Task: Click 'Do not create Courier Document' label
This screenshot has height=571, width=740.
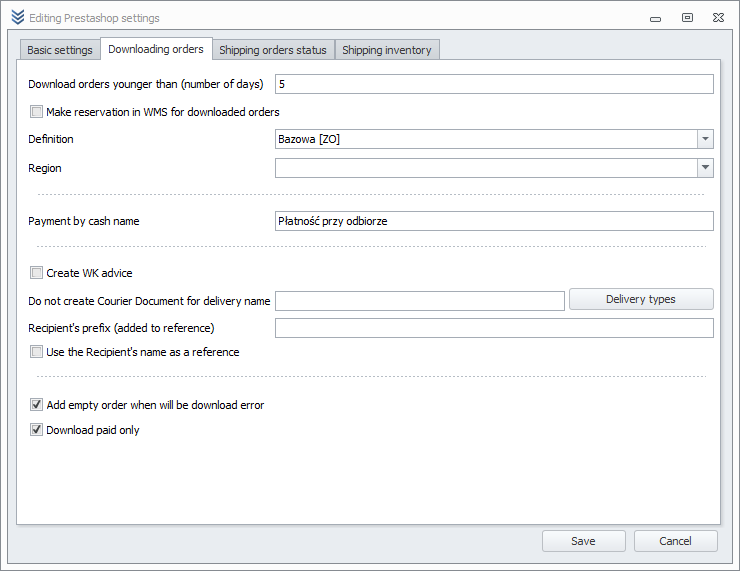Action: (149, 301)
